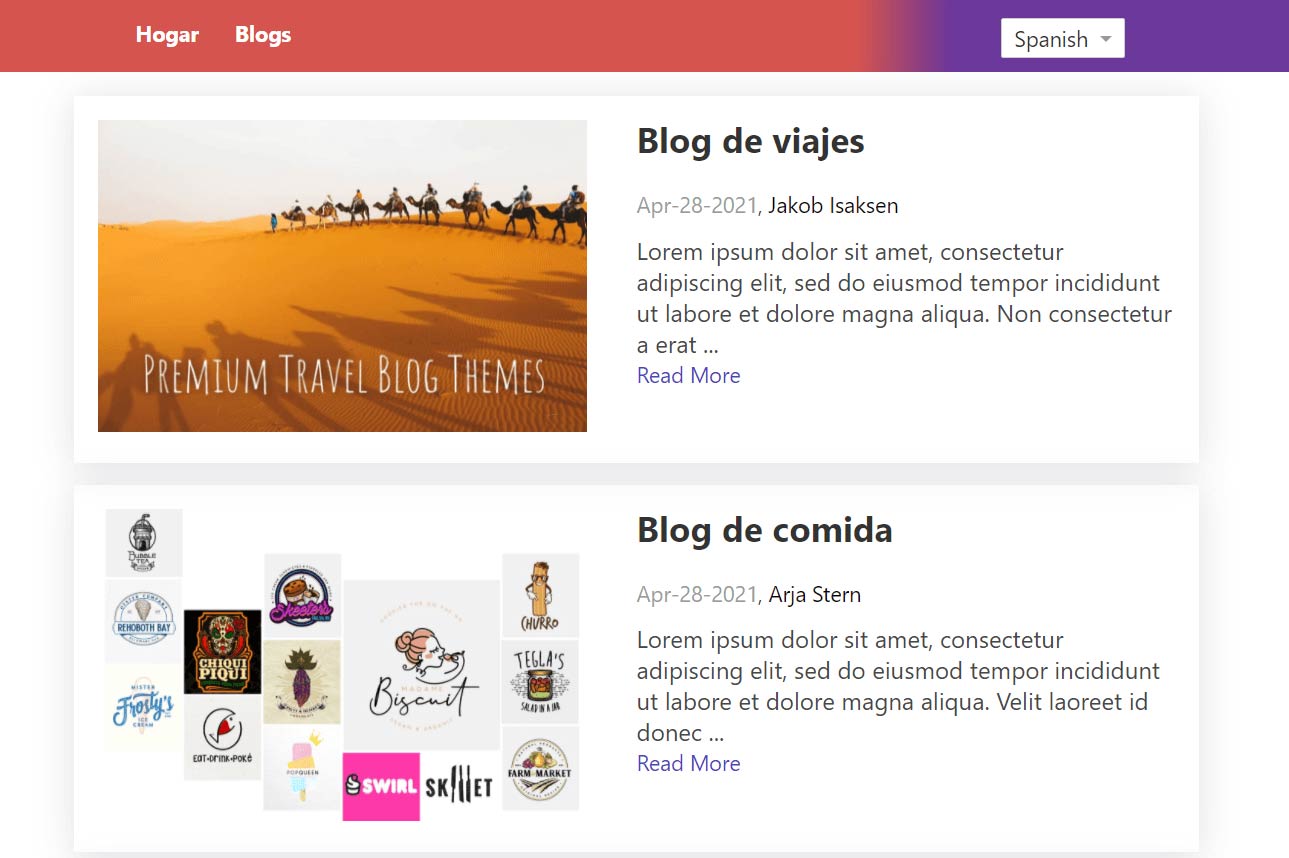Read More of the travel blog
The width and height of the screenshot is (1289, 858).
coord(688,376)
